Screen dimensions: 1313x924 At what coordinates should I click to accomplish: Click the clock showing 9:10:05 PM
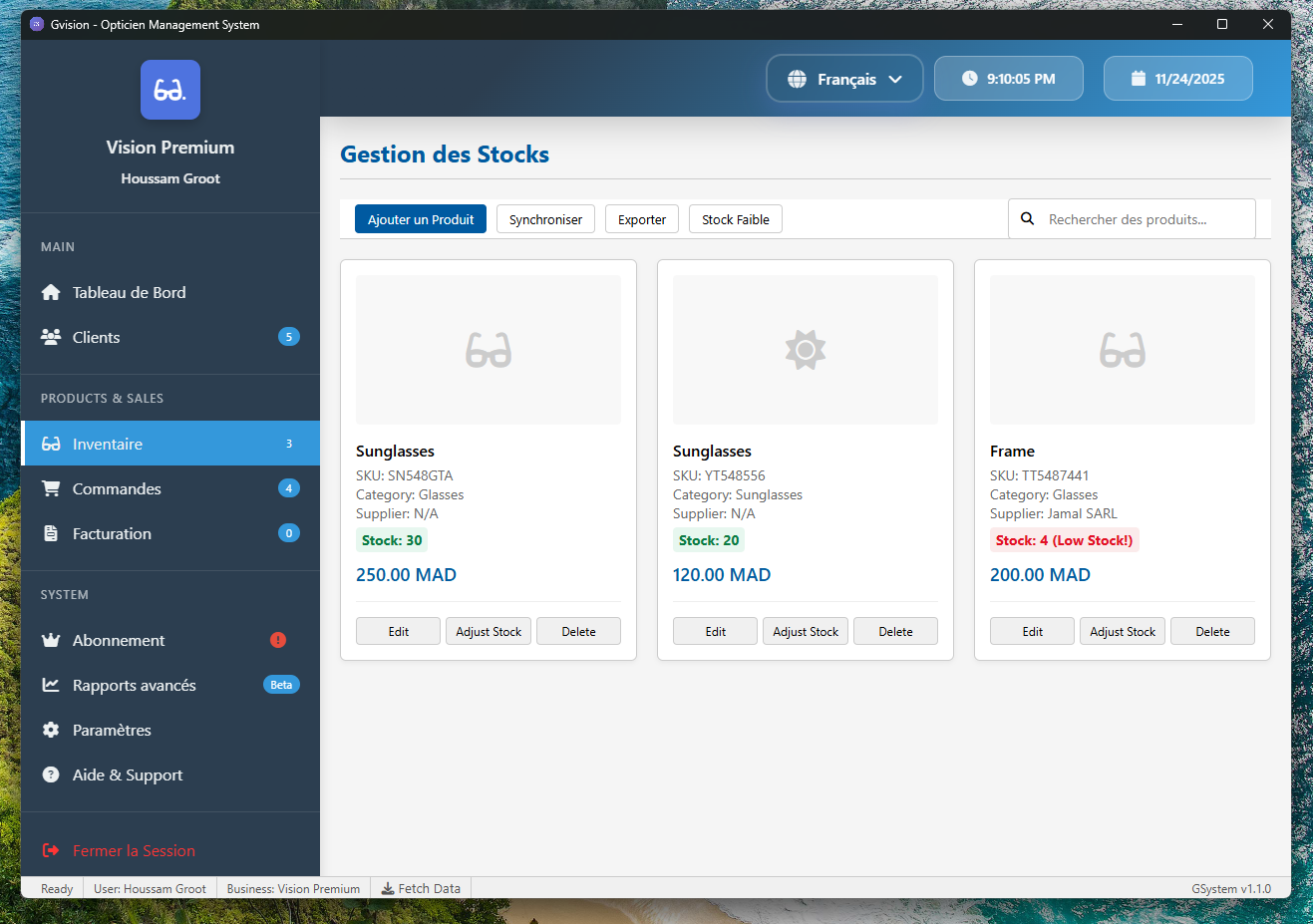point(1008,78)
